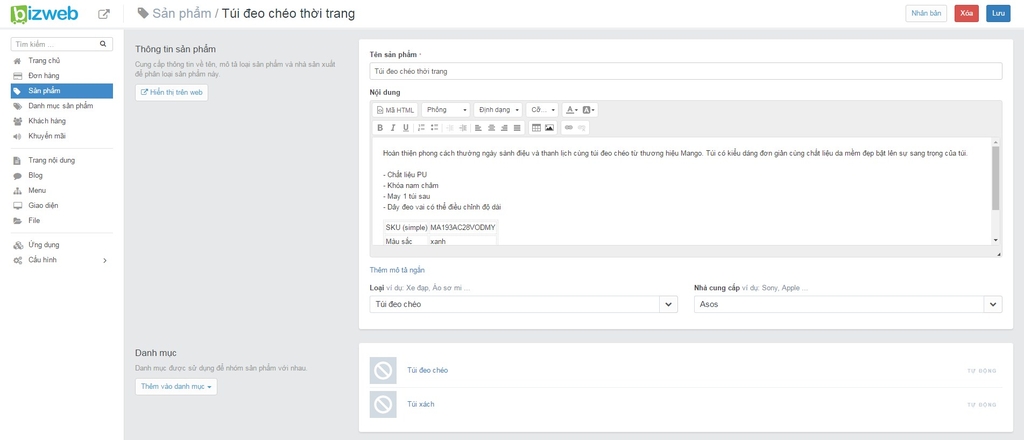The image size is (1024, 440).
Task: Insert an image into the content
Action: coord(549,128)
